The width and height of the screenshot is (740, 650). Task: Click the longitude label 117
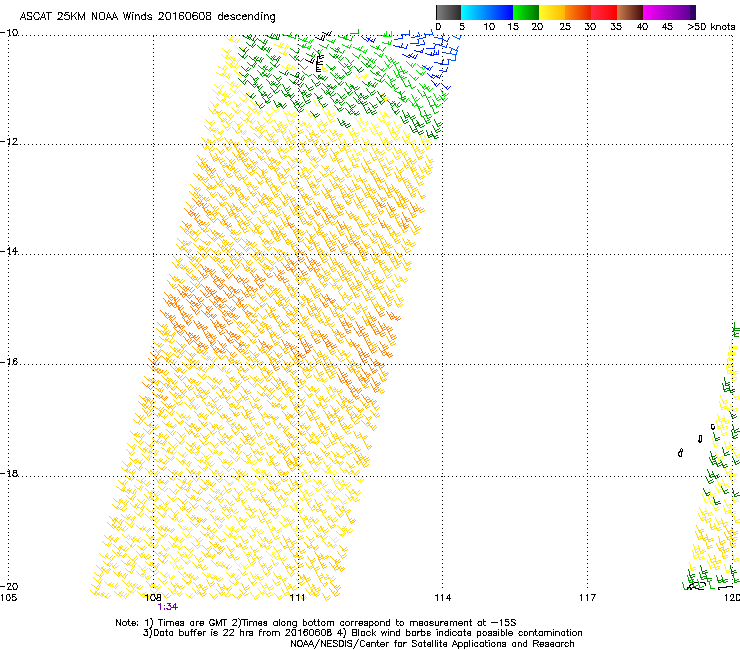588,598
